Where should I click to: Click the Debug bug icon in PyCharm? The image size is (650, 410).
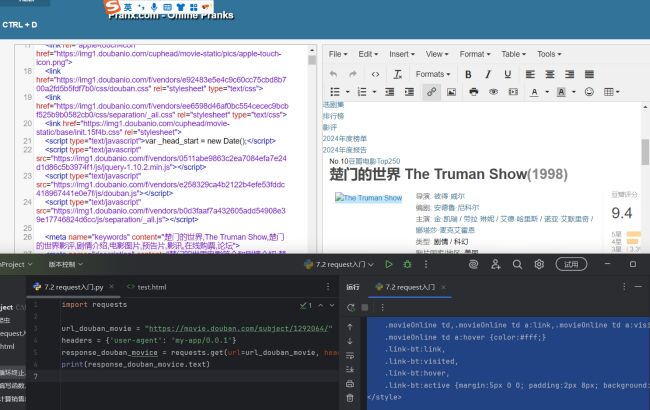(x=407, y=264)
